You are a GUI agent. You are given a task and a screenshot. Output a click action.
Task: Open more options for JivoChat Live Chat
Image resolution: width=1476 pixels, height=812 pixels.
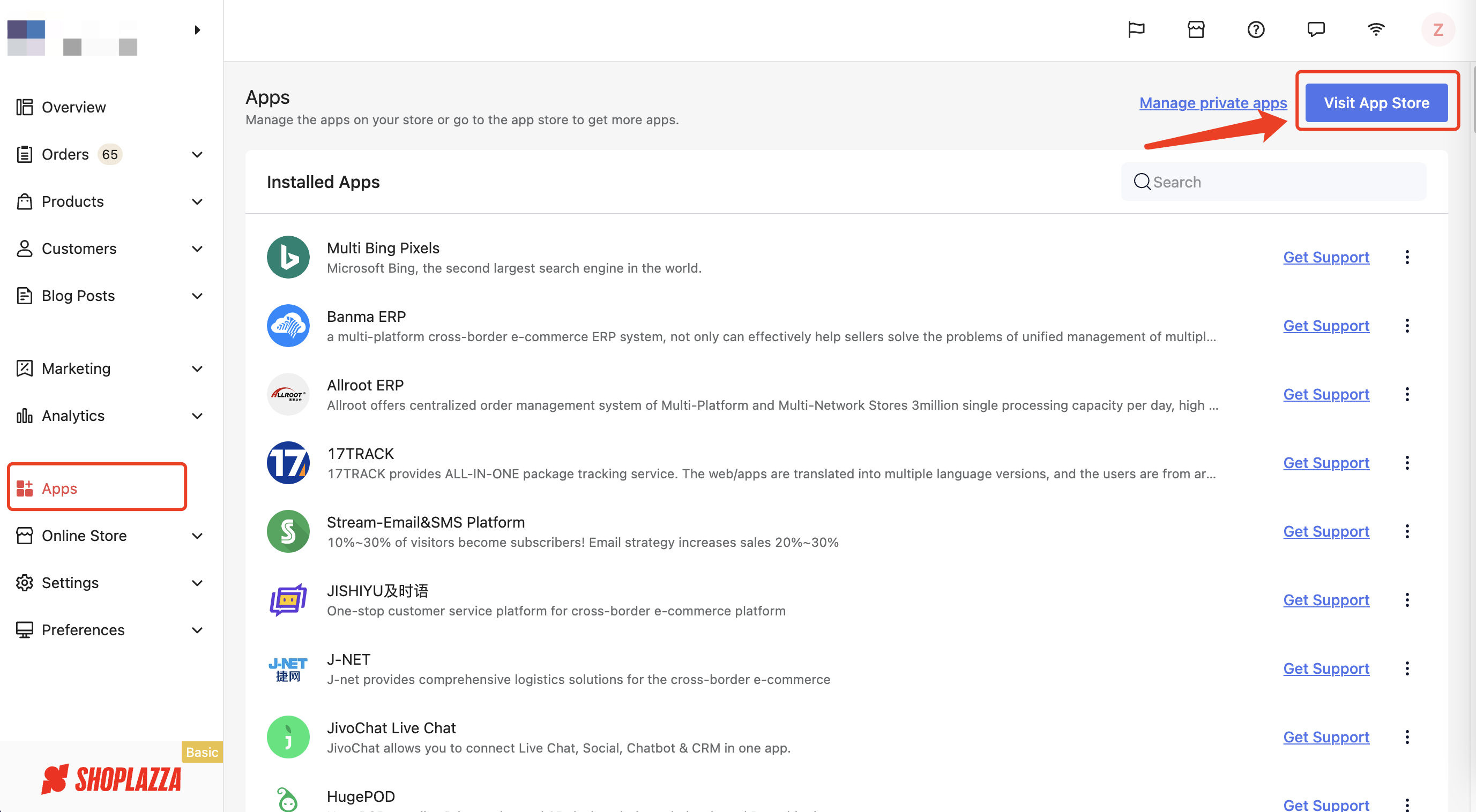tap(1407, 737)
